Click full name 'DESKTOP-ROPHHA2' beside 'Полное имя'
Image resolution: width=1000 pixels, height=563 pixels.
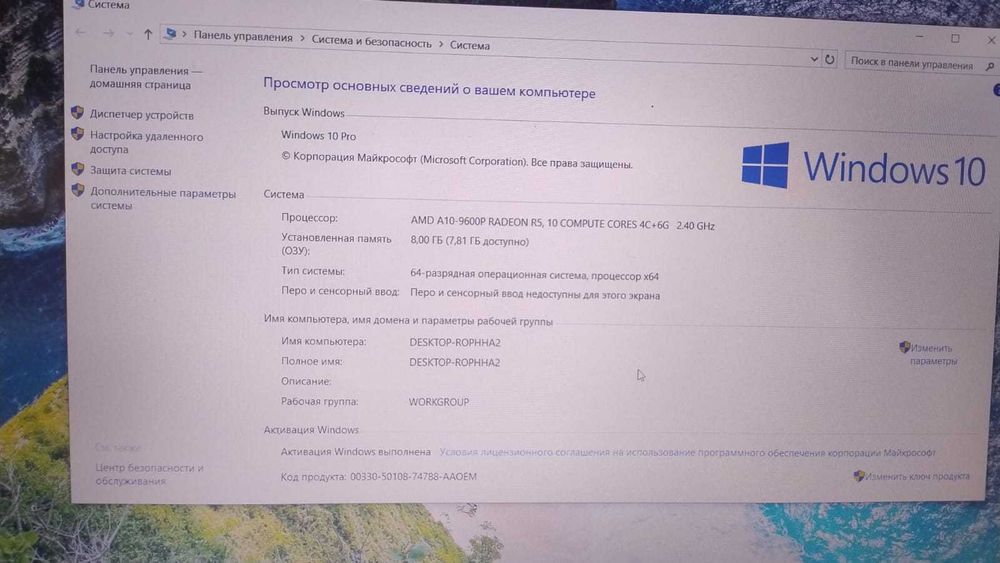tap(455, 362)
